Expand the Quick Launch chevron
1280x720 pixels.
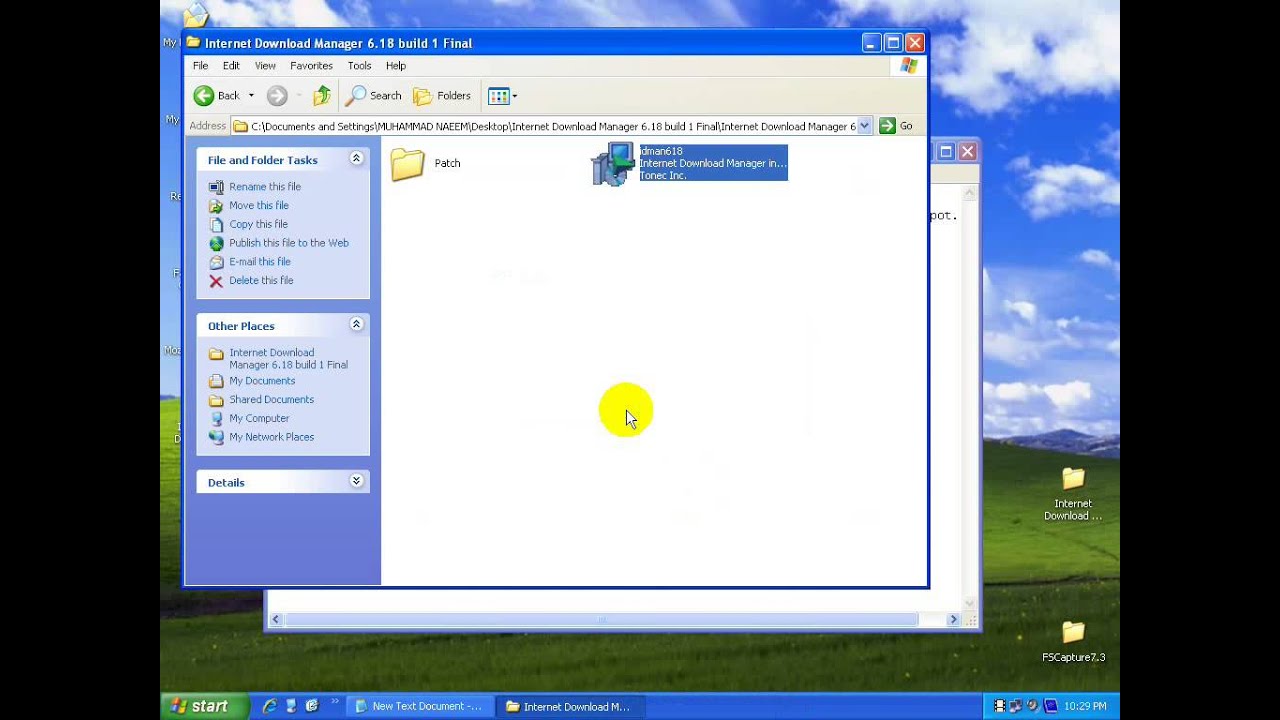(x=334, y=702)
